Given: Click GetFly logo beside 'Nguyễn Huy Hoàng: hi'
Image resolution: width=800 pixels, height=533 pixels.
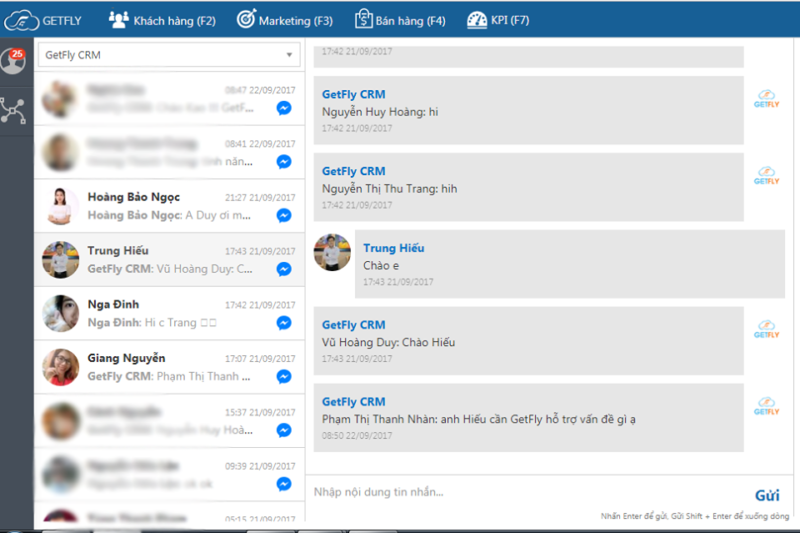Looking at the screenshot, I should tap(766, 99).
